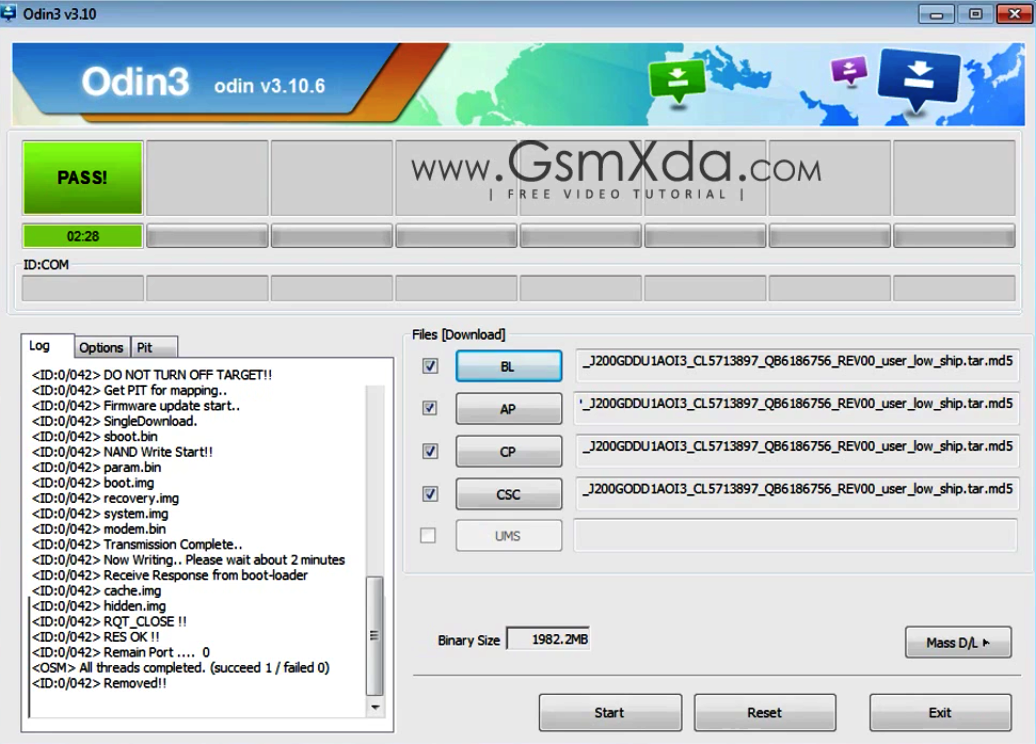Select log line 'cache.img'
This screenshot has width=1036, height=744.
tap(96, 591)
